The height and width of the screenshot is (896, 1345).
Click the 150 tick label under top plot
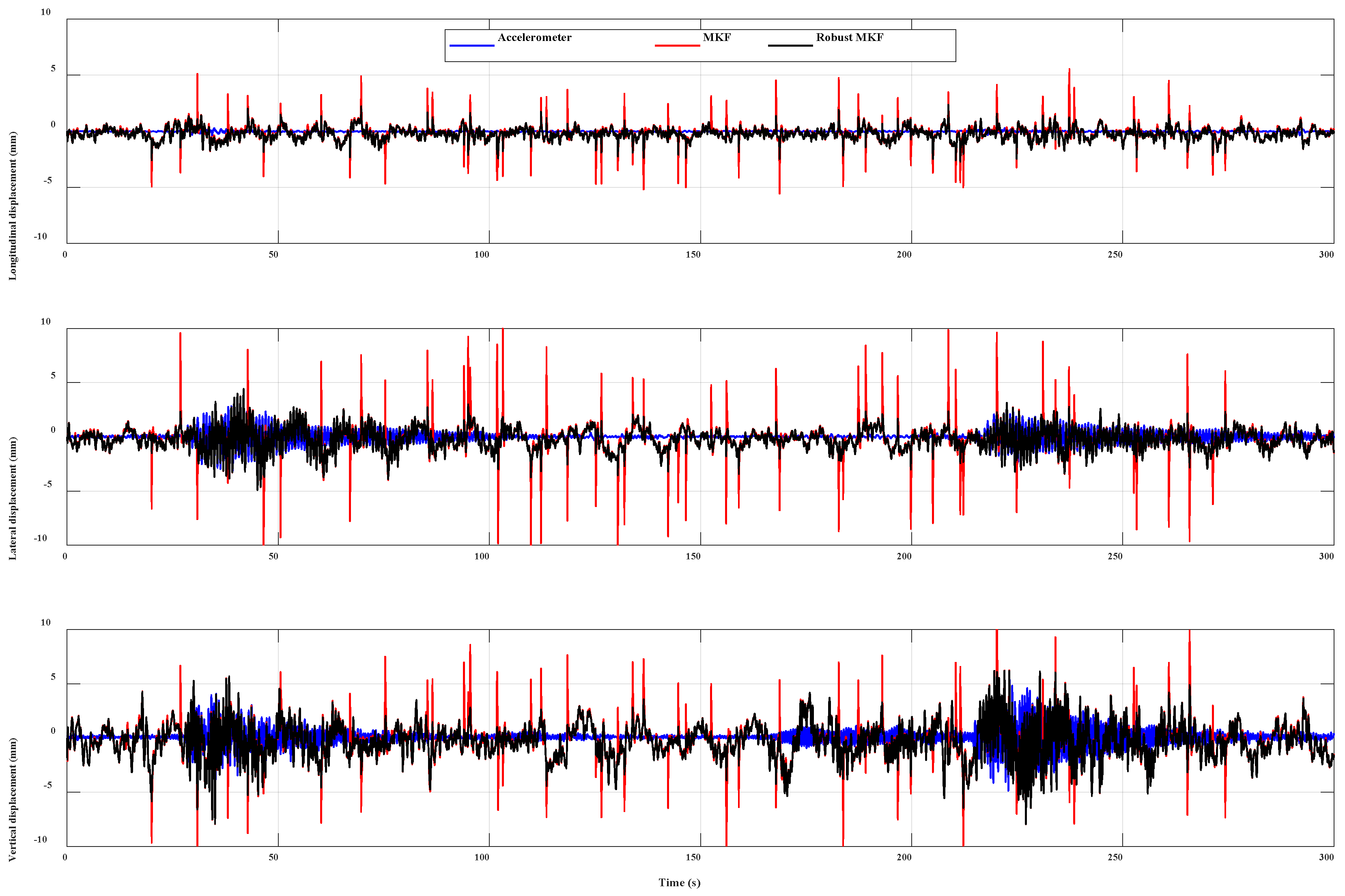[693, 255]
